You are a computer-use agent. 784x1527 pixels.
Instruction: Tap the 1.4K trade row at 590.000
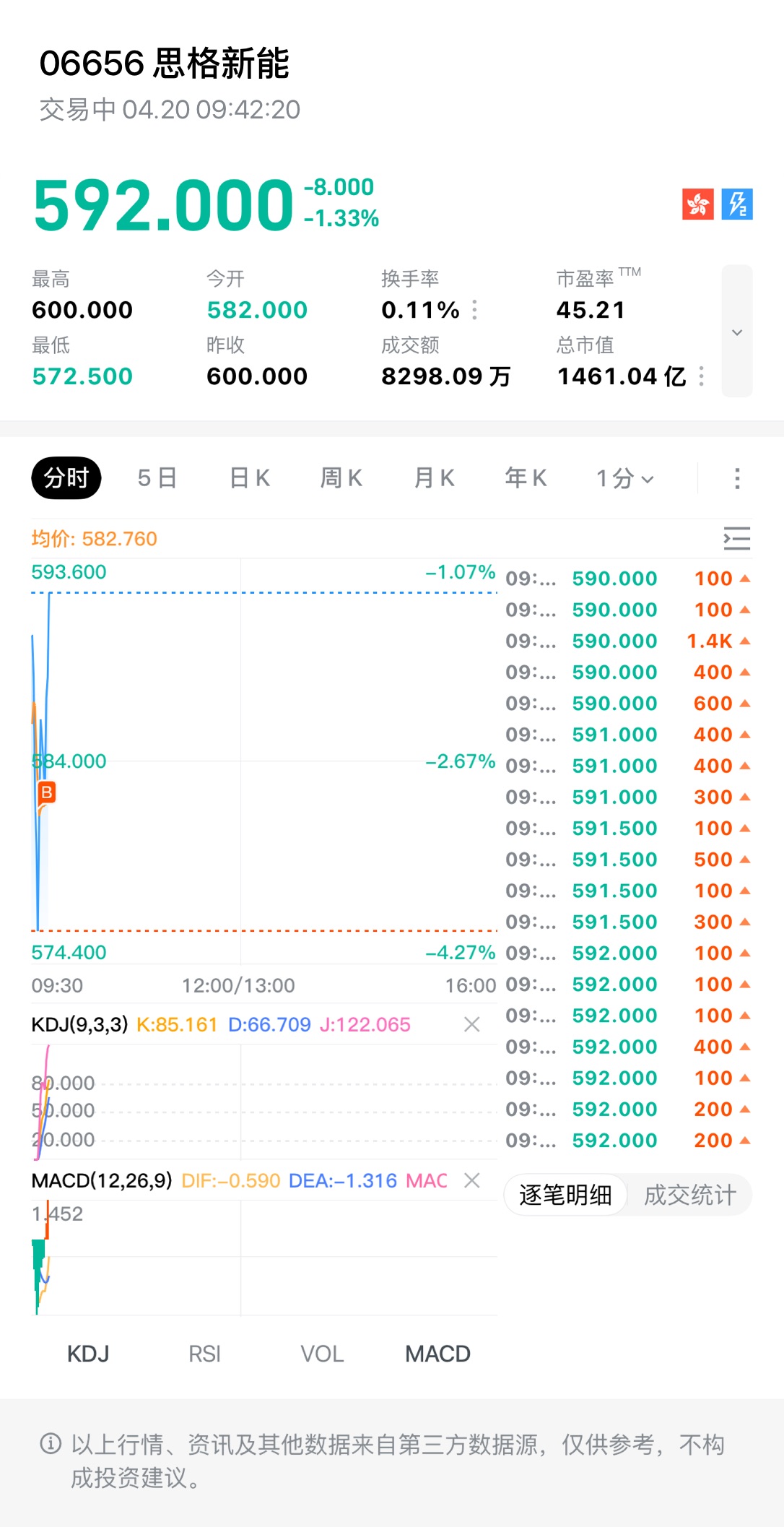(x=627, y=641)
